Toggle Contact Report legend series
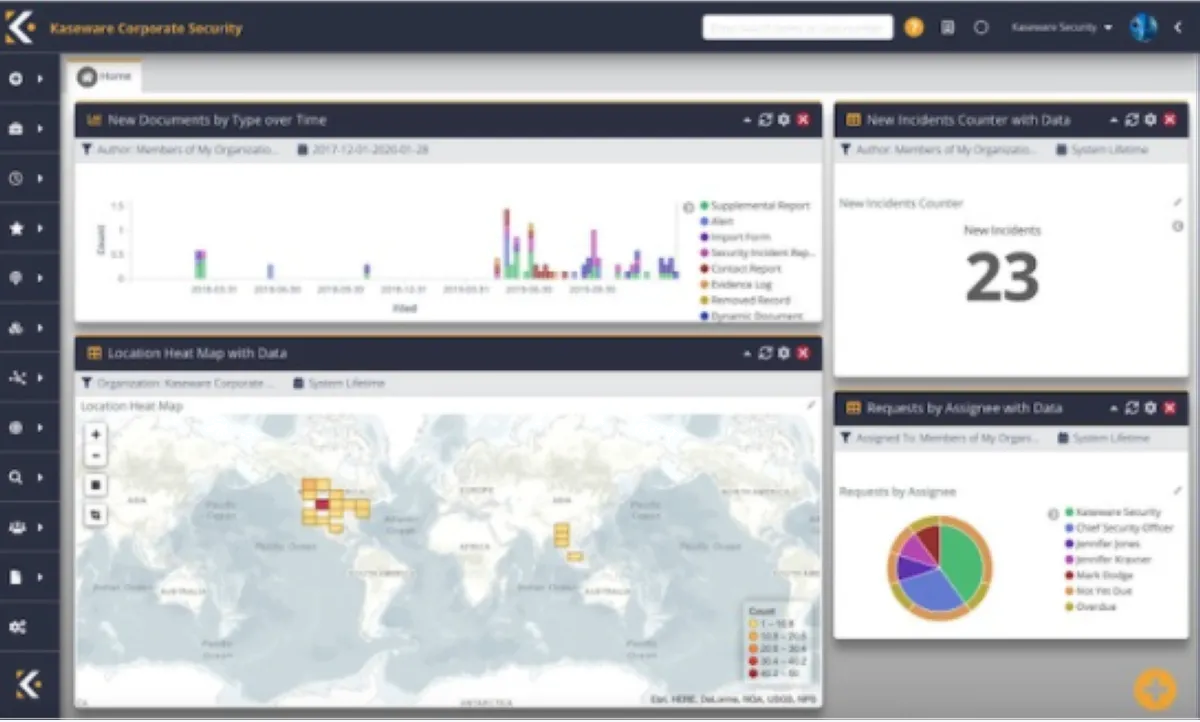Screen dimensions: 1200x722 click(x=741, y=269)
